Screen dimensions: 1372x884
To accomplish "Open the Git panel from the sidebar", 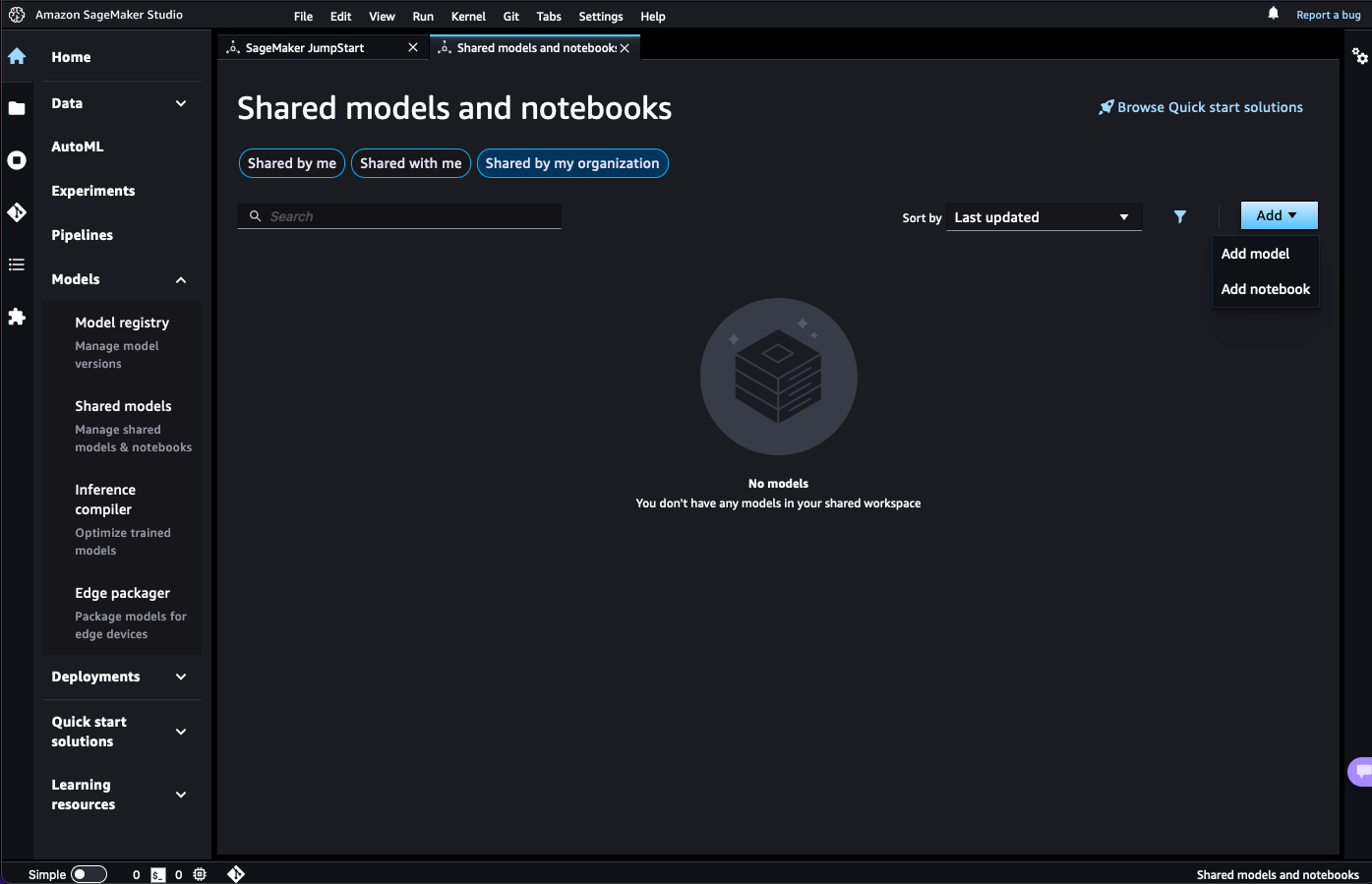I will [17, 211].
